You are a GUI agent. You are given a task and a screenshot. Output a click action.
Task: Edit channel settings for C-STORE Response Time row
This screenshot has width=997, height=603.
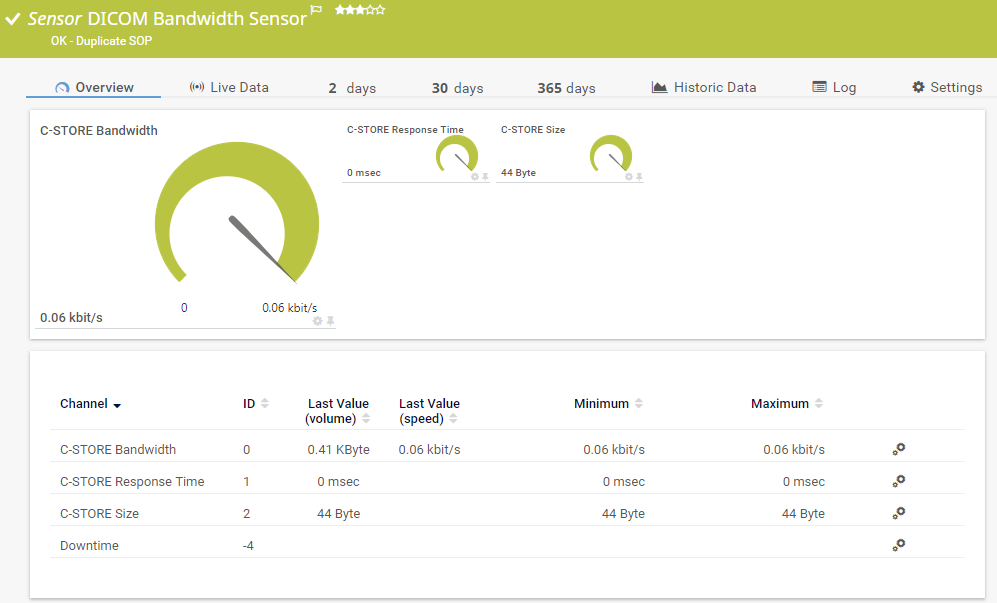898,481
